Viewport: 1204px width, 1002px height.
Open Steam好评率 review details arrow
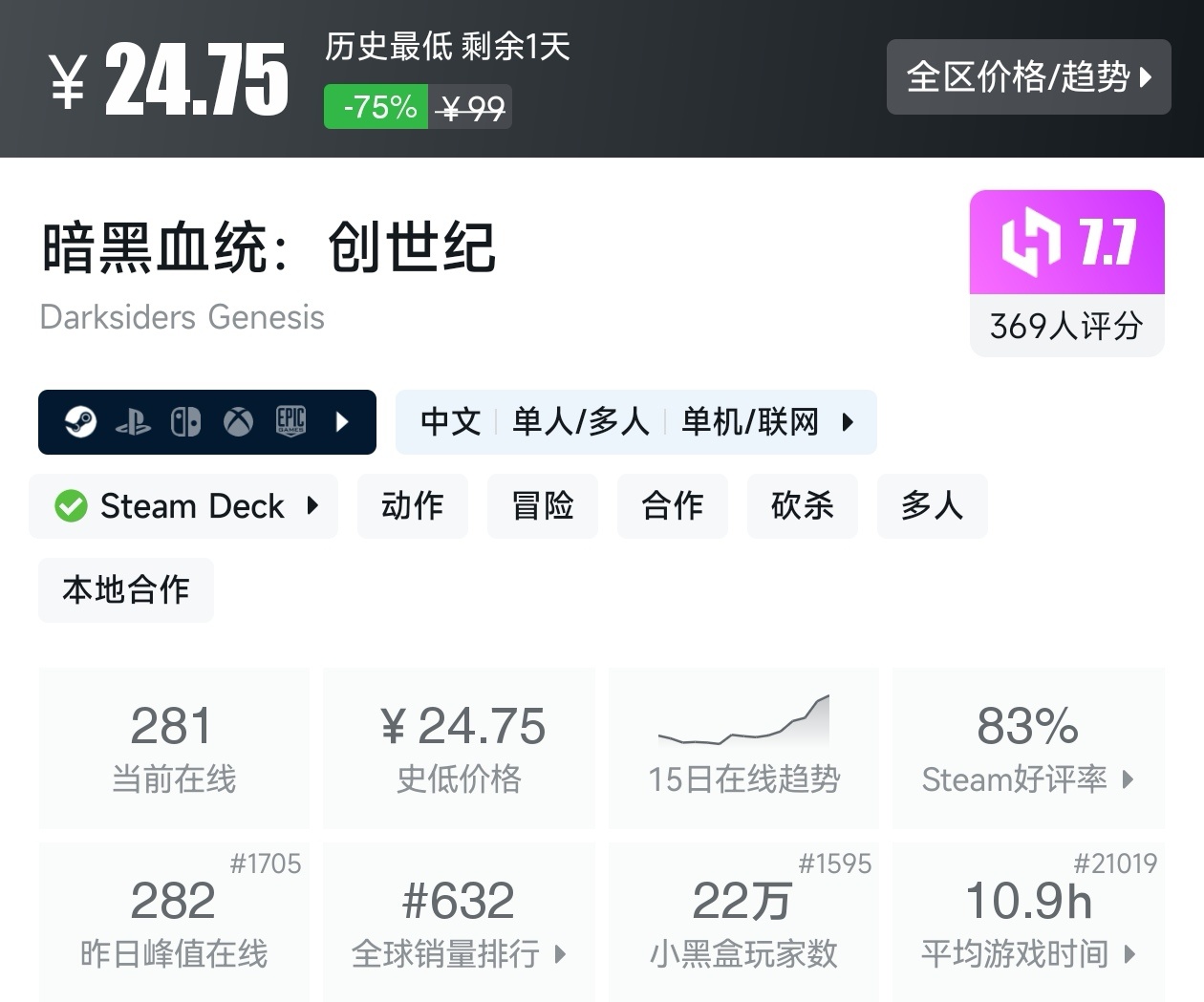(1128, 779)
